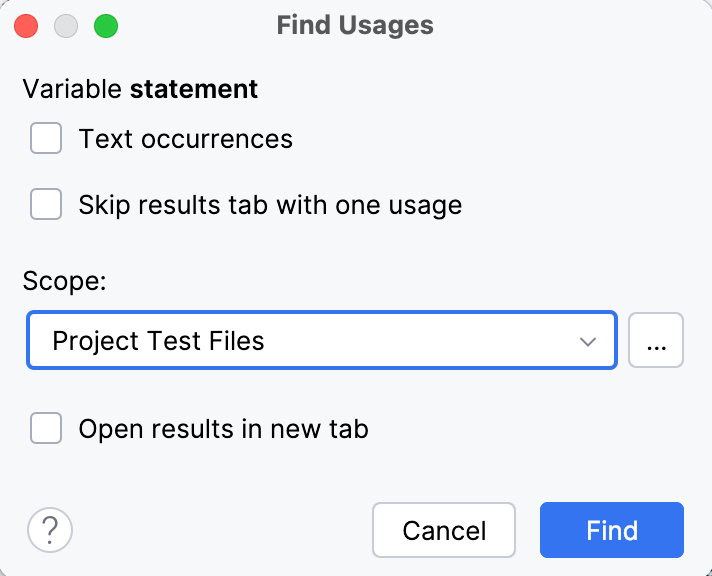Screen dimensions: 712x576
Task: Toggle Skip results tab with one usage checkbox
Action: pyautogui.click(x=46, y=206)
